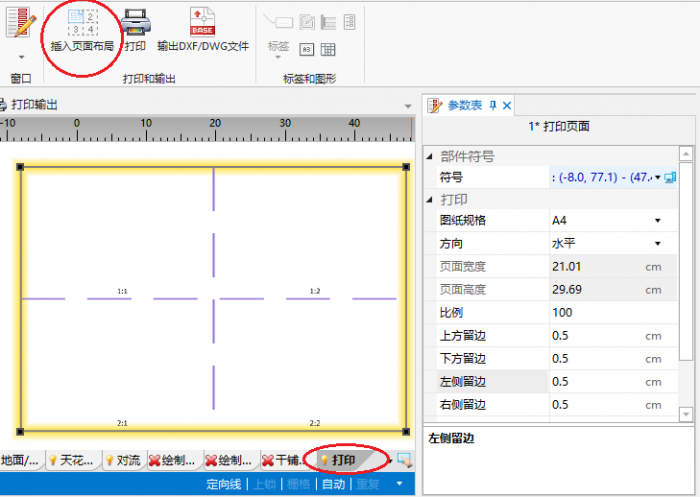Toggle 自动 mode in the status bar
700x497 pixels.
click(x=333, y=485)
